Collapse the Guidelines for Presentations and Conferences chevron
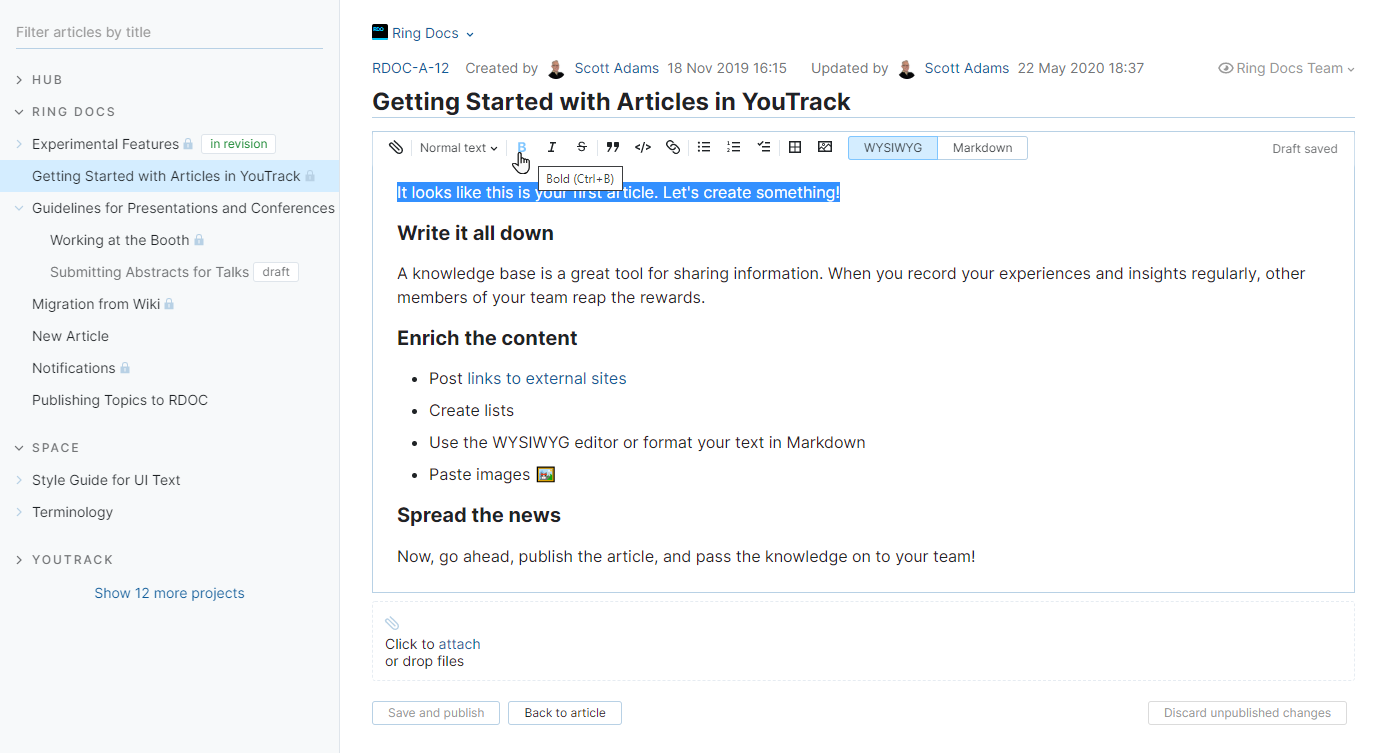This screenshot has height=753, width=1385. pos(19,208)
